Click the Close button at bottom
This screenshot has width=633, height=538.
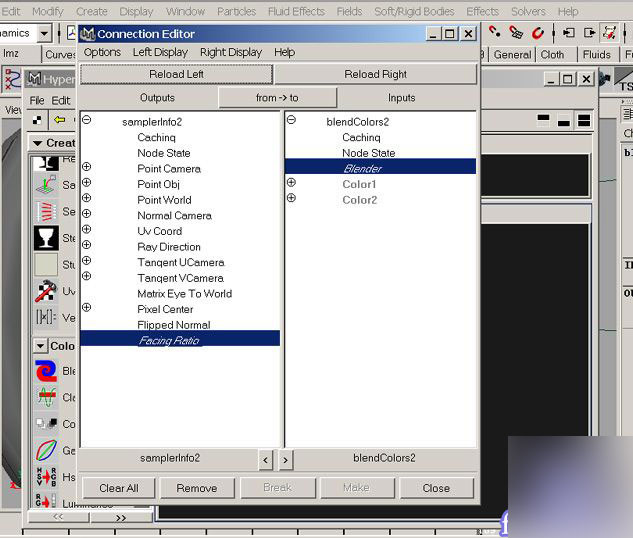click(436, 488)
